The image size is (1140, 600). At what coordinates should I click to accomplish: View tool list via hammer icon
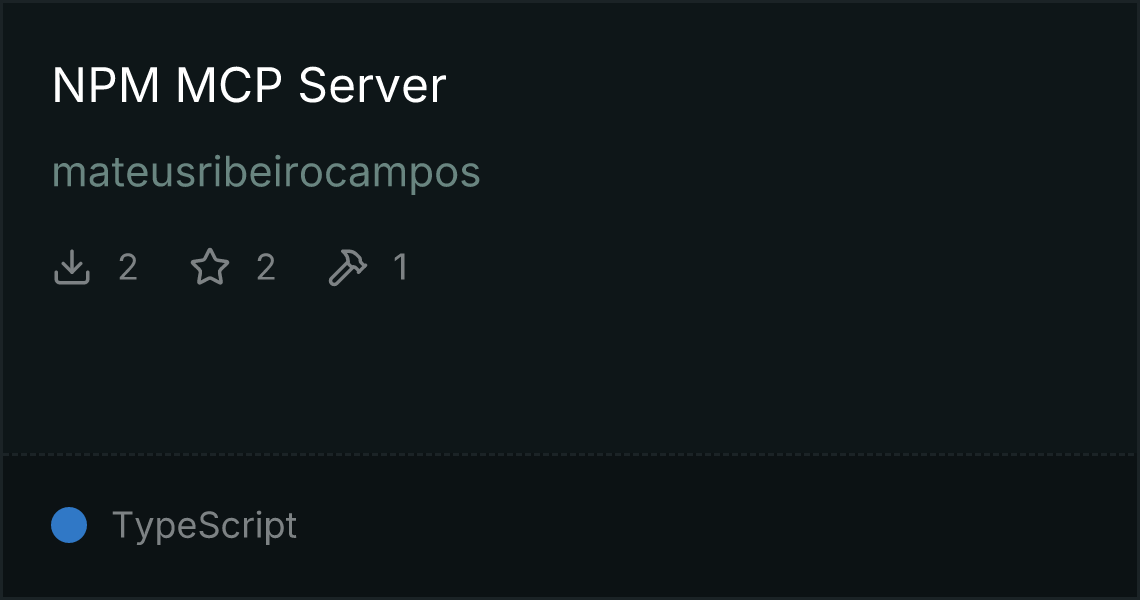coord(348,267)
